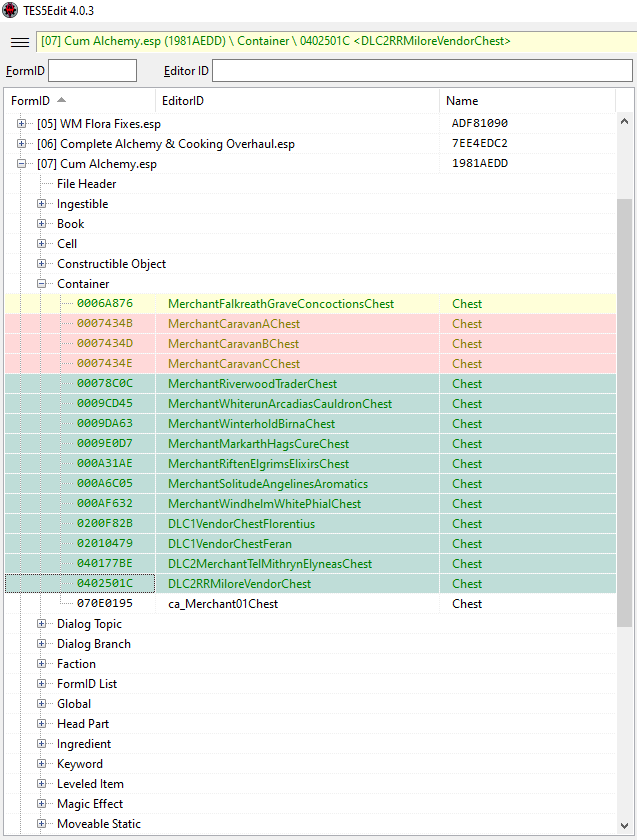Expand the Ingestible group
Image resolution: width=637 pixels, height=840 pixels.
41,204
